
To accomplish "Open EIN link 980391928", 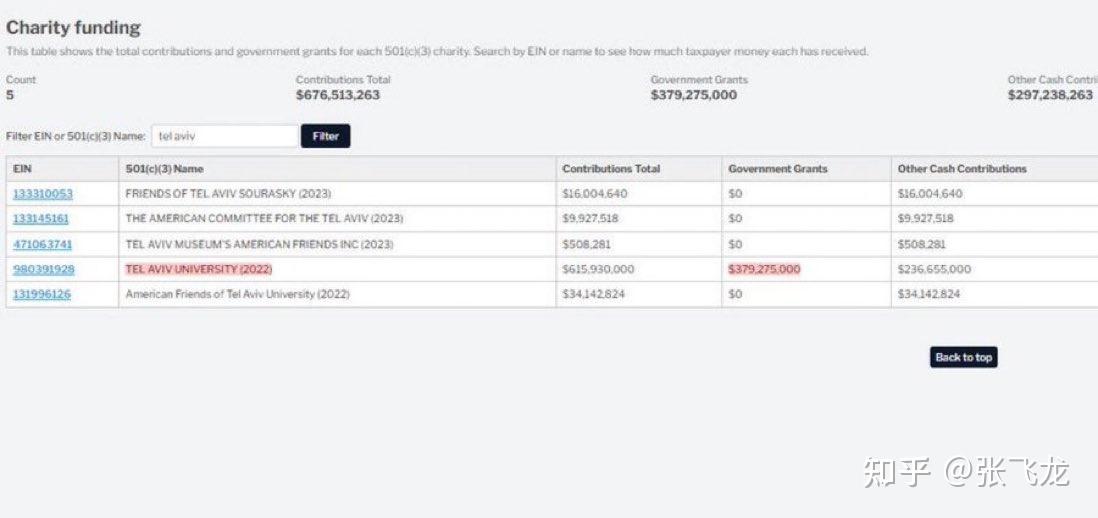I will pyautogui.click(x=43, y=270).
